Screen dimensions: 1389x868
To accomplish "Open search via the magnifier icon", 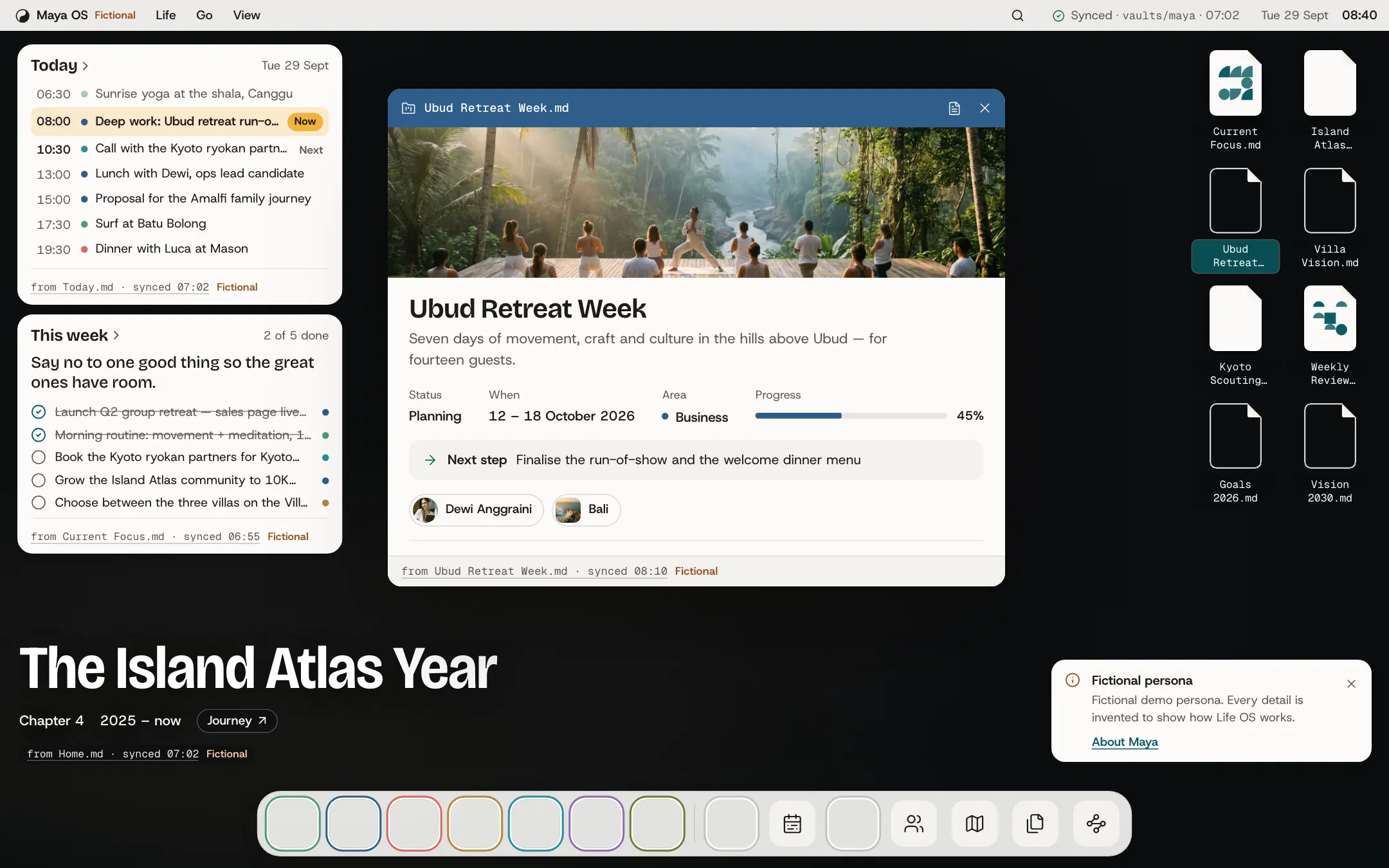I will (x=1017, y=15).
